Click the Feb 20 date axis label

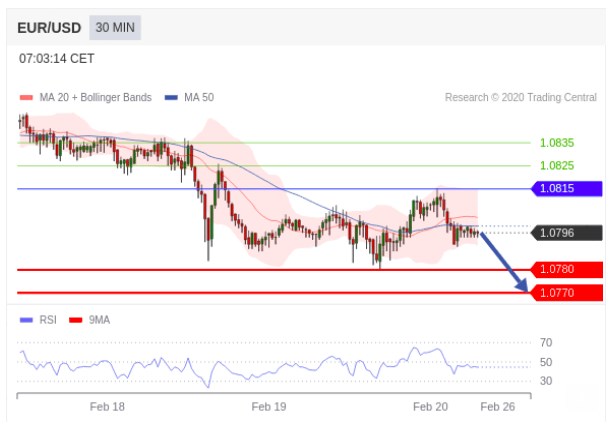pyautogui.click(x=430, y=407)
